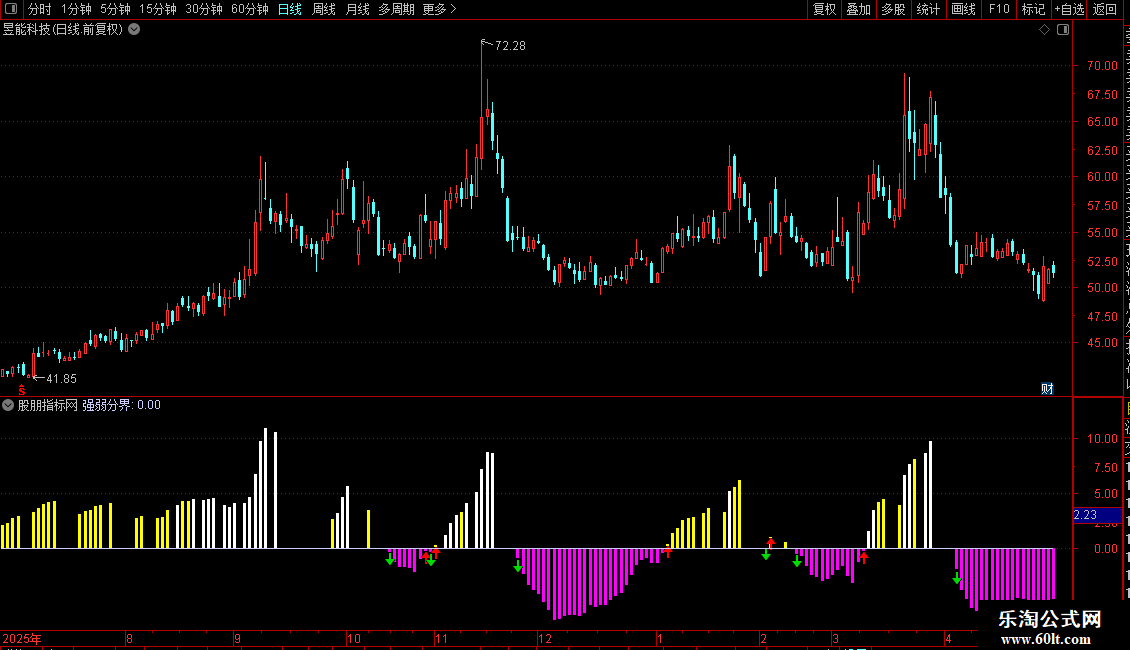
Task: Click the 标记 mark button
Action: pyautogui.click(x=1033, y=9)
